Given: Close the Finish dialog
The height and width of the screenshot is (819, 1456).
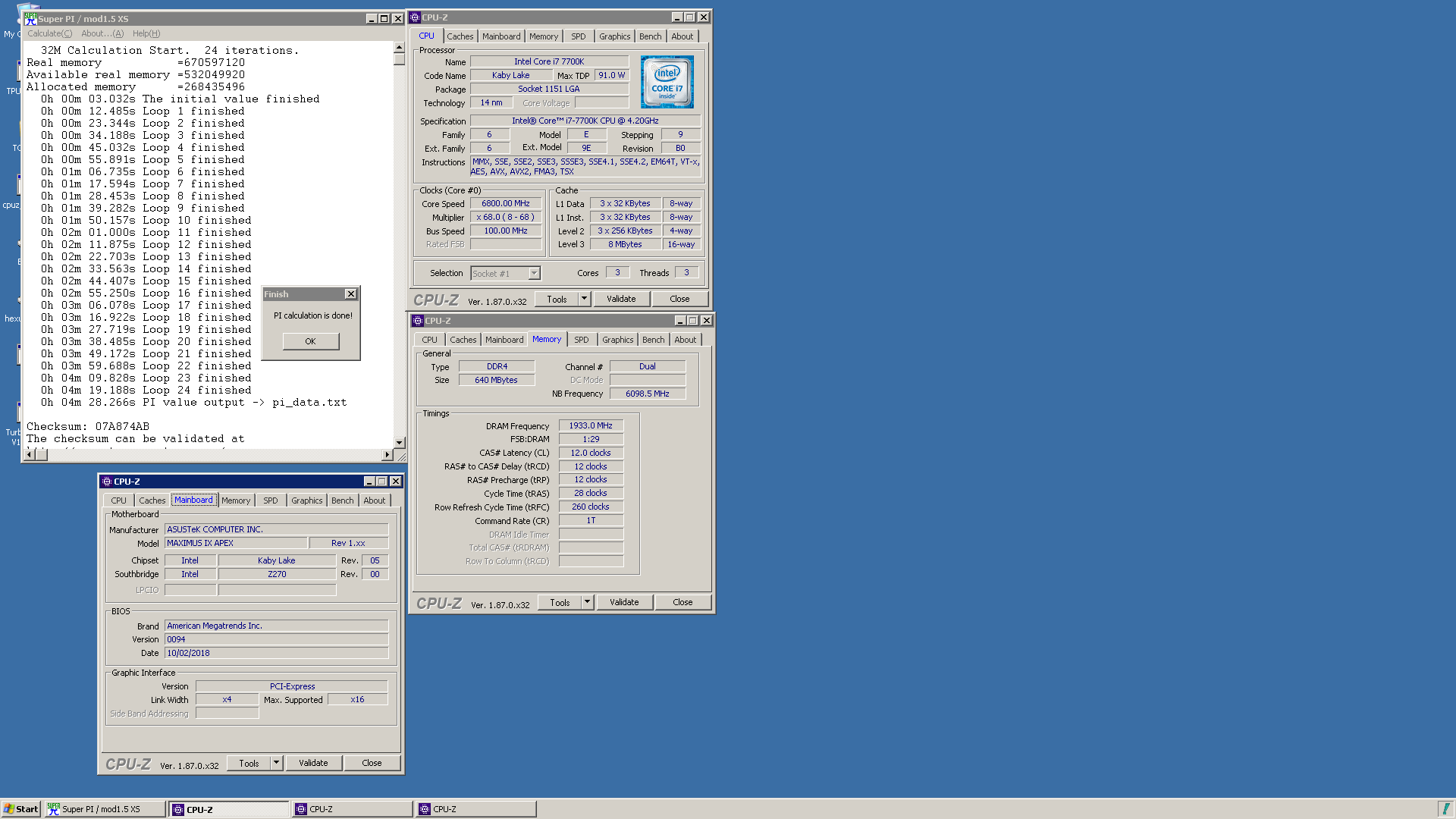Looking at the screenshot, I should point(350,294).
